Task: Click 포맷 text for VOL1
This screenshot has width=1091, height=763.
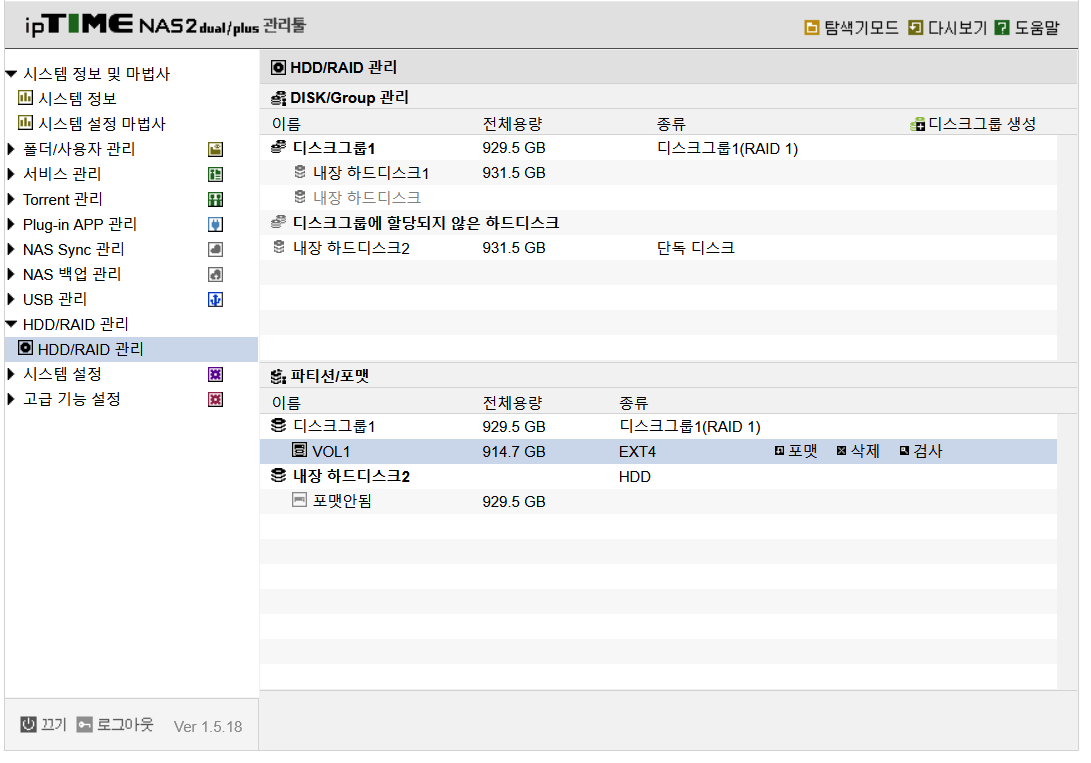Action: (x=802, y=451)
